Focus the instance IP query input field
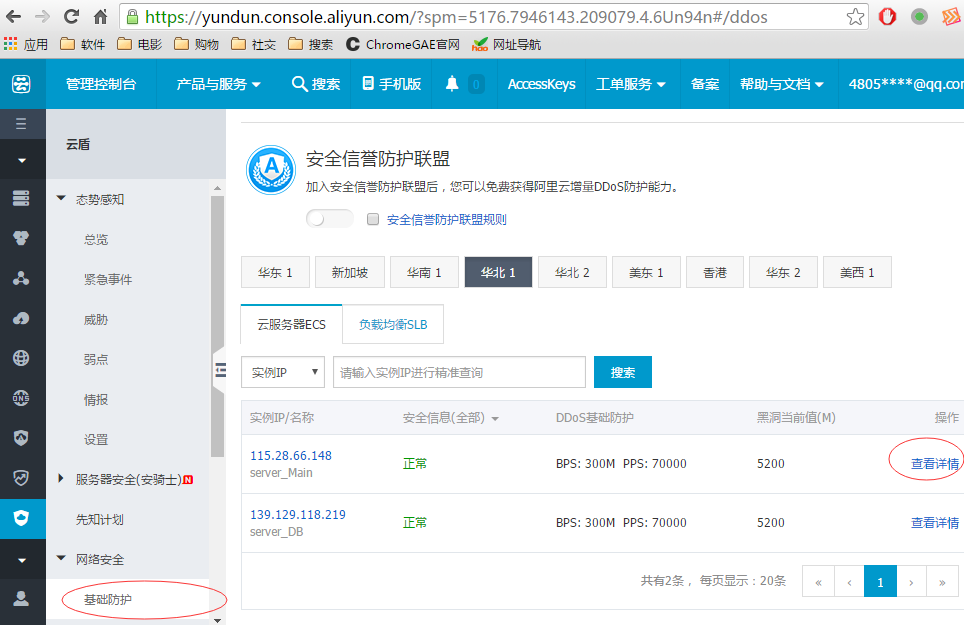This screenshot has width=964, height=625. click(x=459, y=372)
